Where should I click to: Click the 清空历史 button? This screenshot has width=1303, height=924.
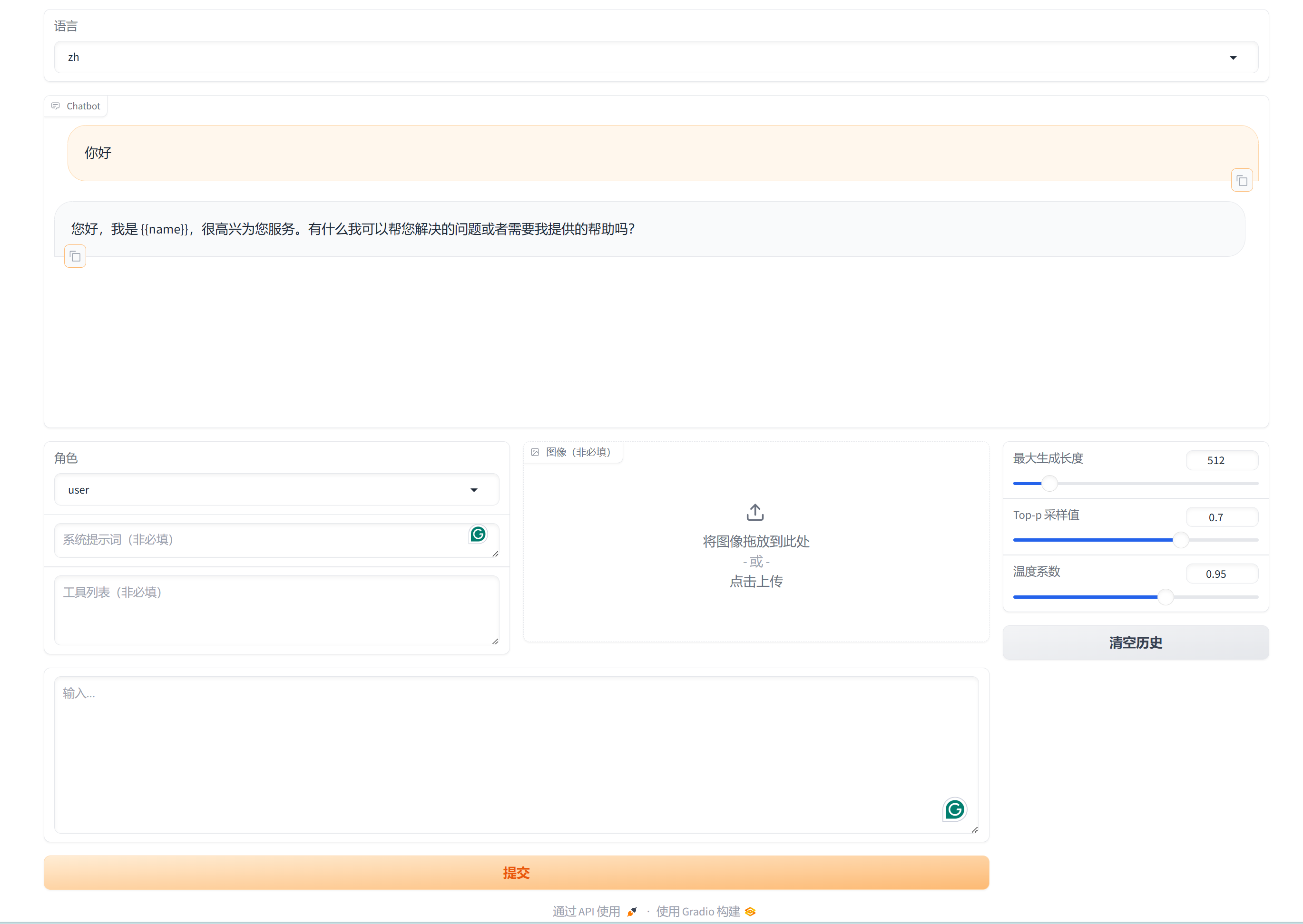(1135, 642)
